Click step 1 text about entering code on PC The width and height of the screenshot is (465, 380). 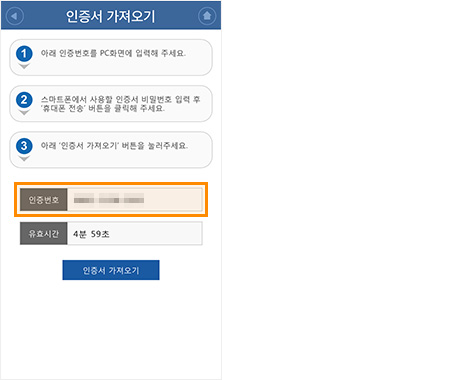click(113, 53)
